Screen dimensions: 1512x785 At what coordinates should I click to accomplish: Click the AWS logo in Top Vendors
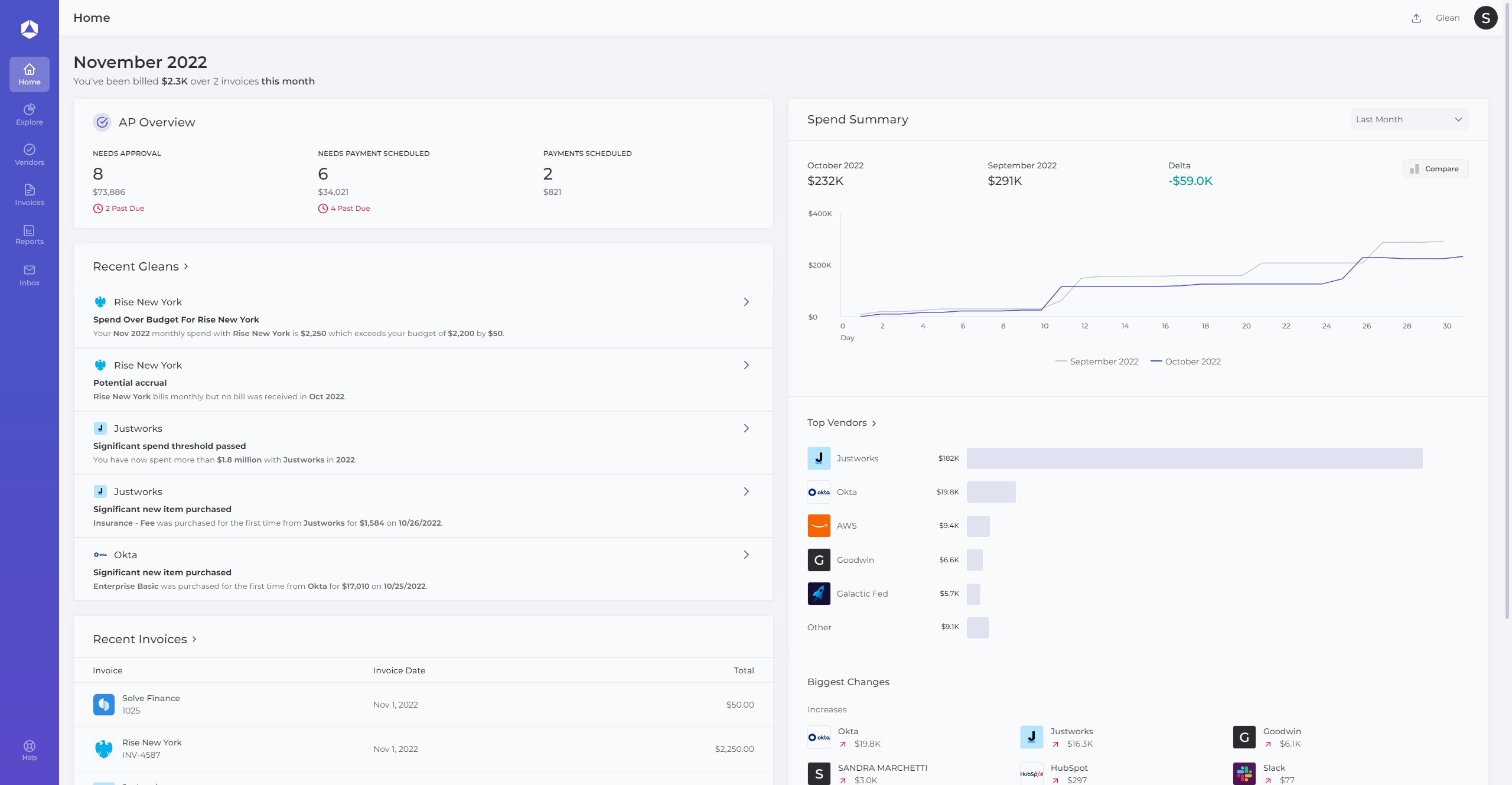point(819,526)
